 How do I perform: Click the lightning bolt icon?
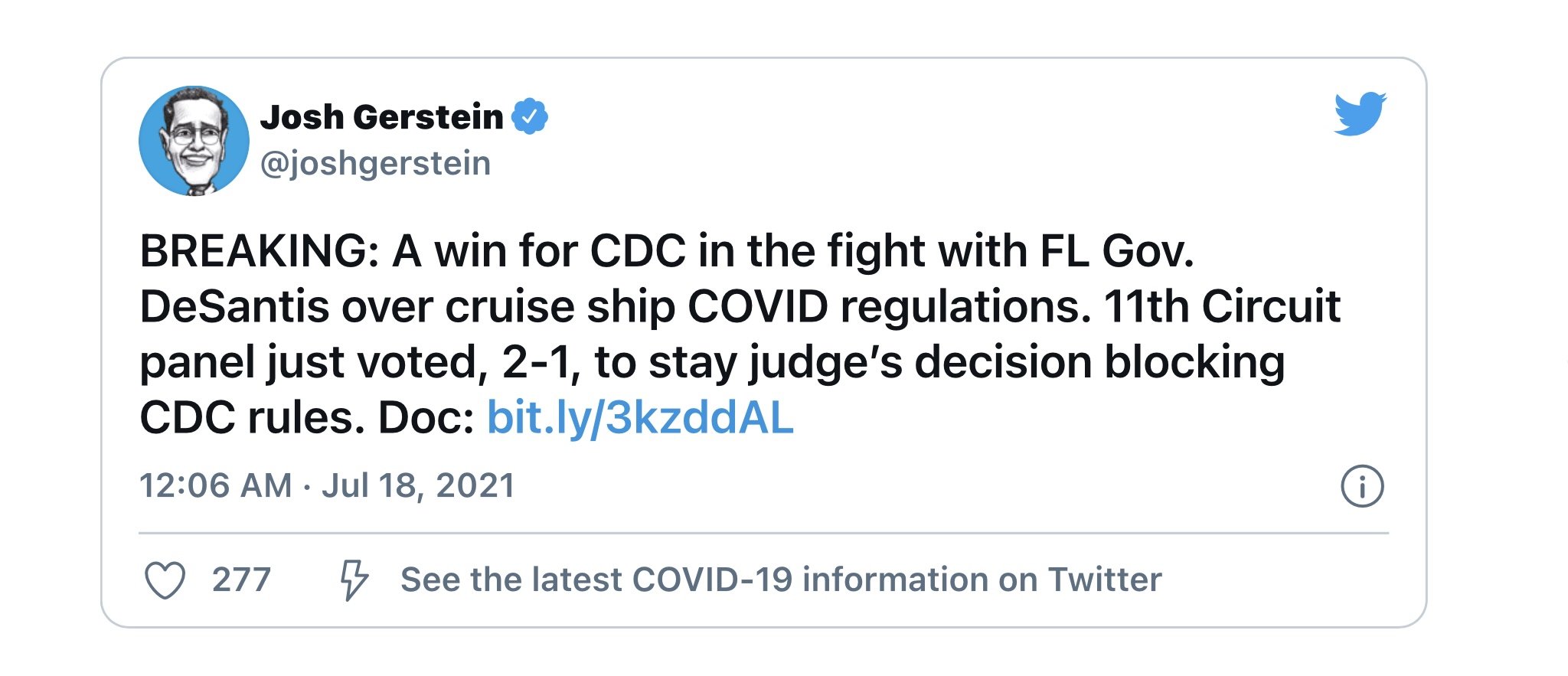tap(354, 580)
